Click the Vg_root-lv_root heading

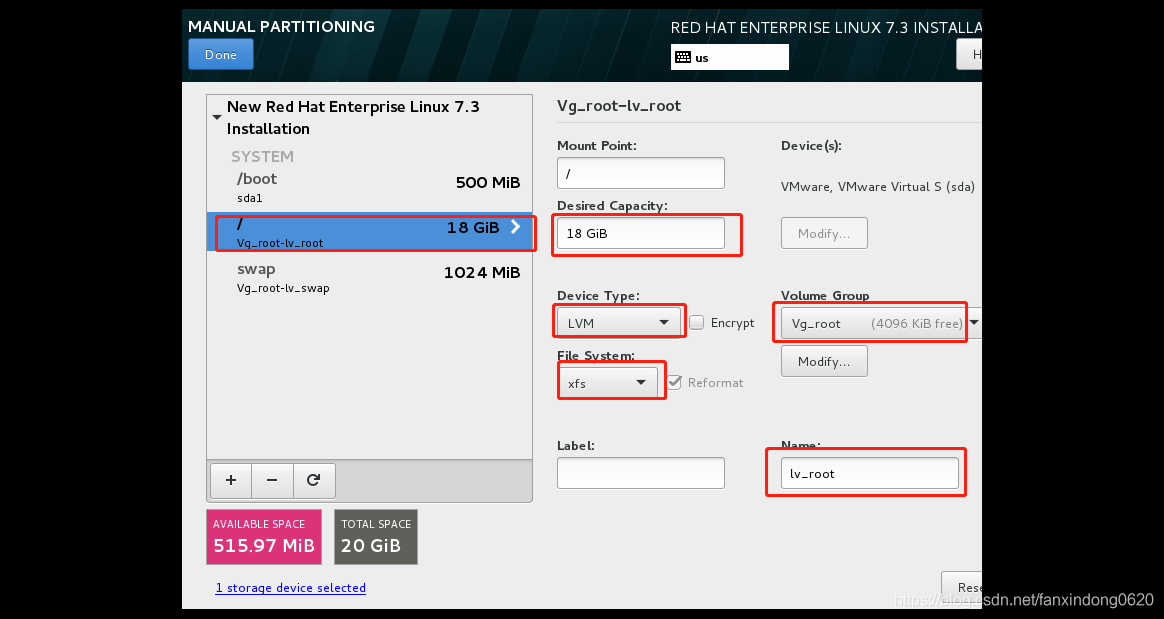point(618,105)
